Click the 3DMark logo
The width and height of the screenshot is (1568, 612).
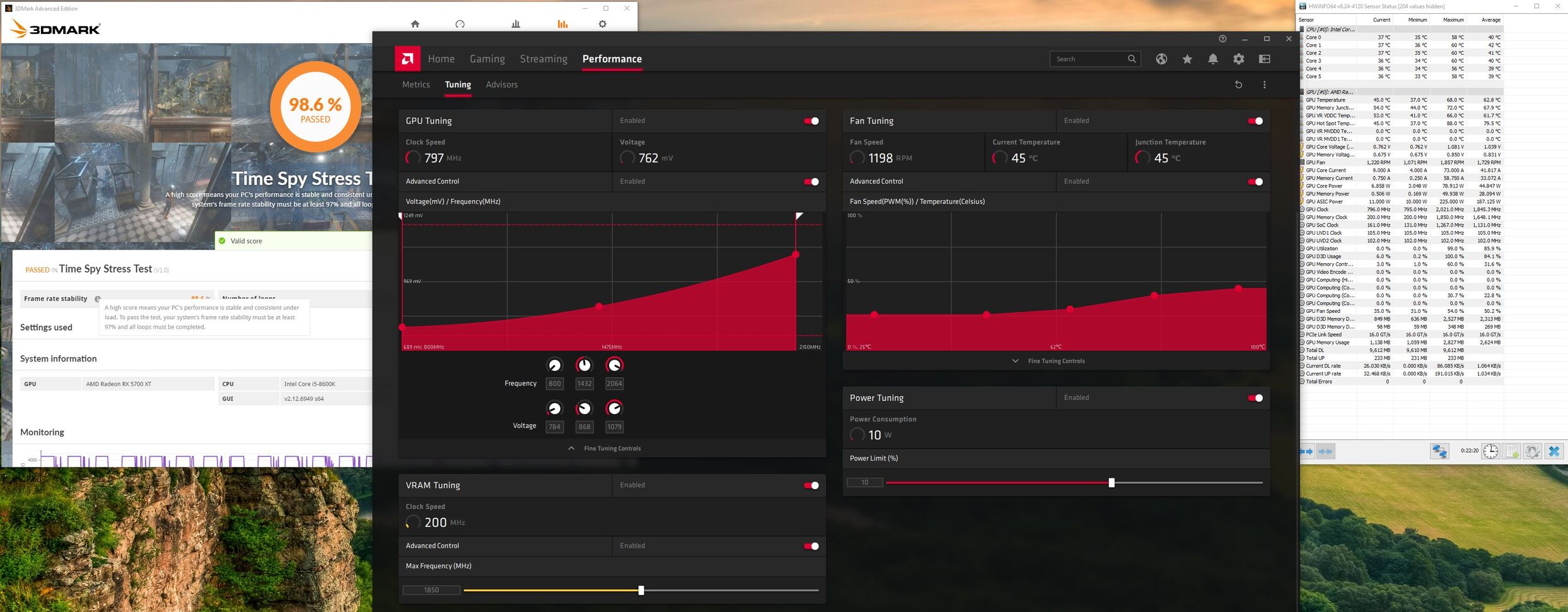[x=55, y=29]
